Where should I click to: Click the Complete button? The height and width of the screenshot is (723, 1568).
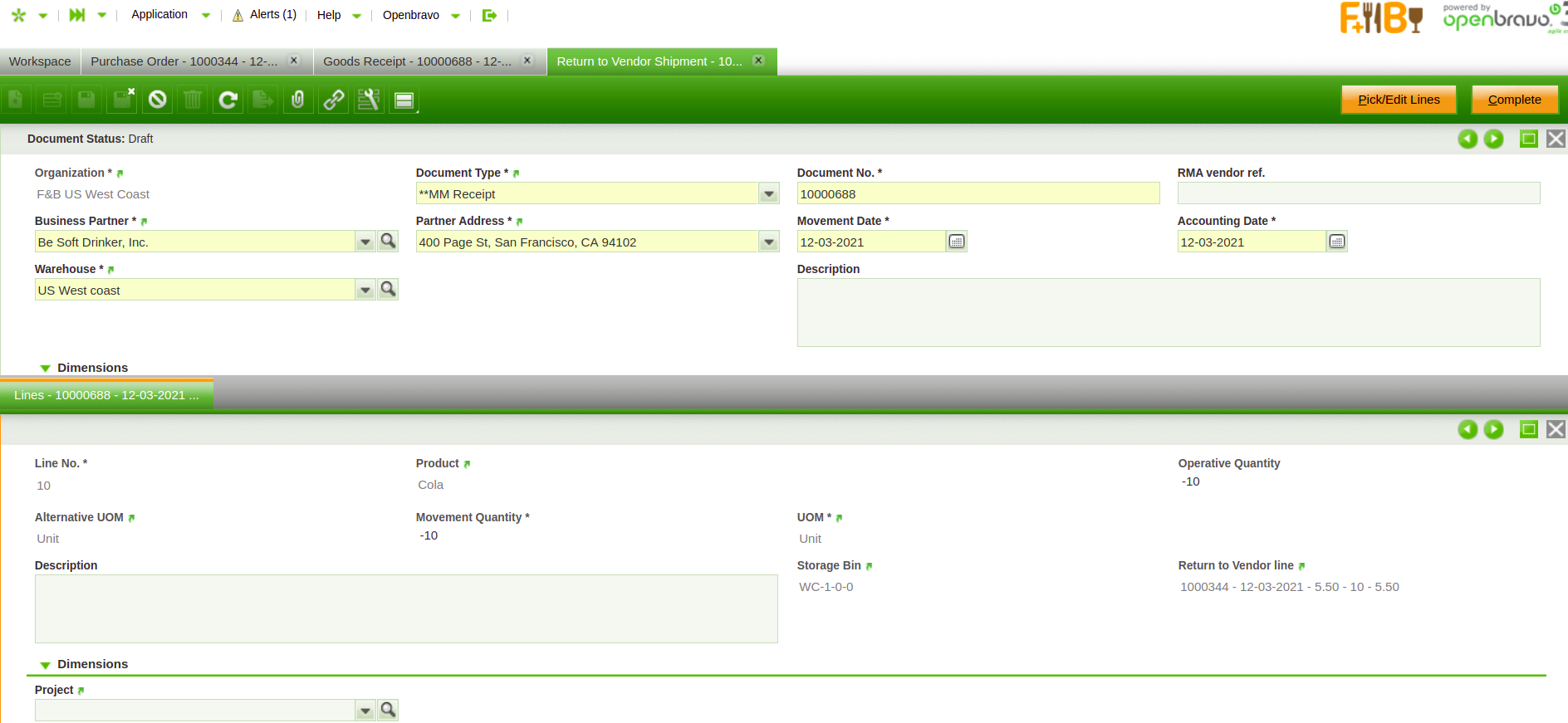1514,100
